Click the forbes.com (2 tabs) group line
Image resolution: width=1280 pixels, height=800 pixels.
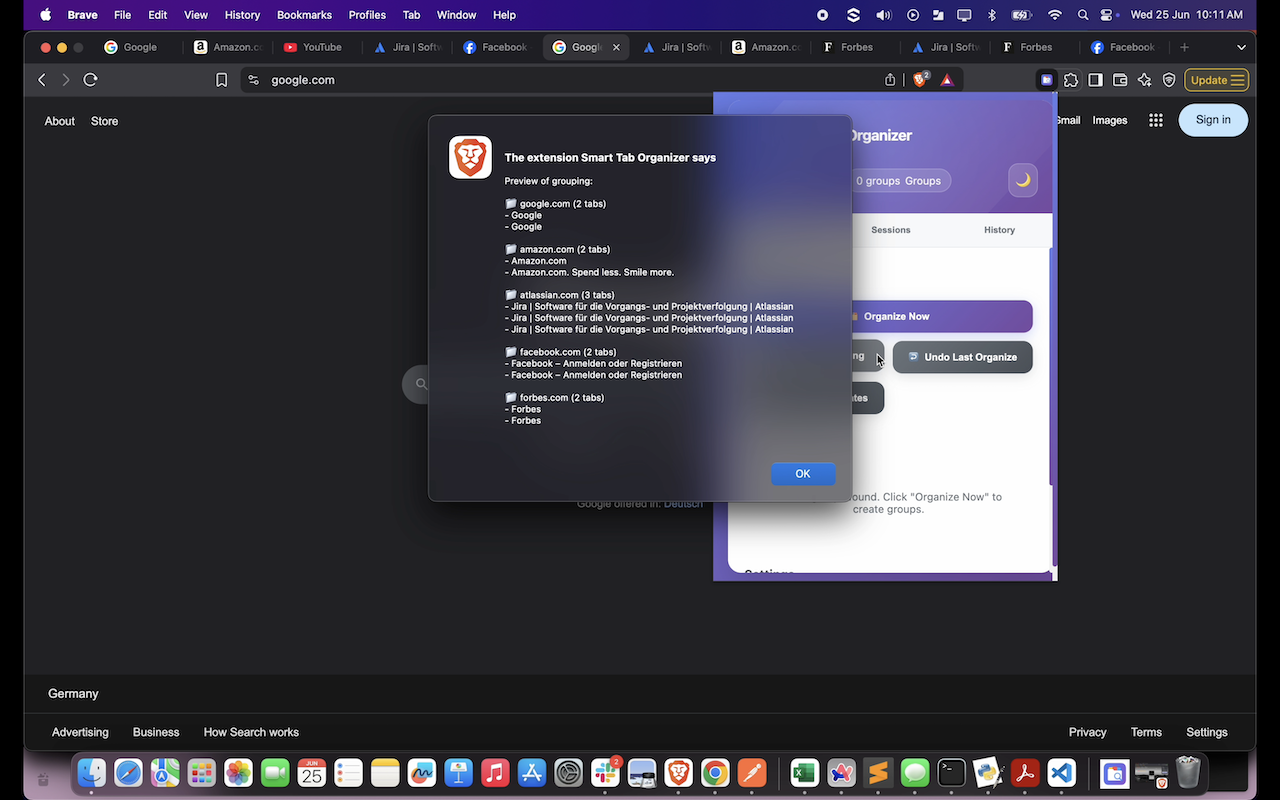[555, 398]
